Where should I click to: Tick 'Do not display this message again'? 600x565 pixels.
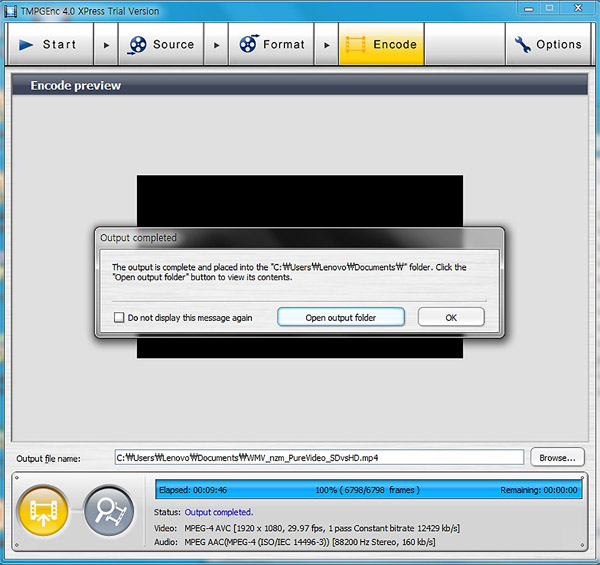coord(119,318)
